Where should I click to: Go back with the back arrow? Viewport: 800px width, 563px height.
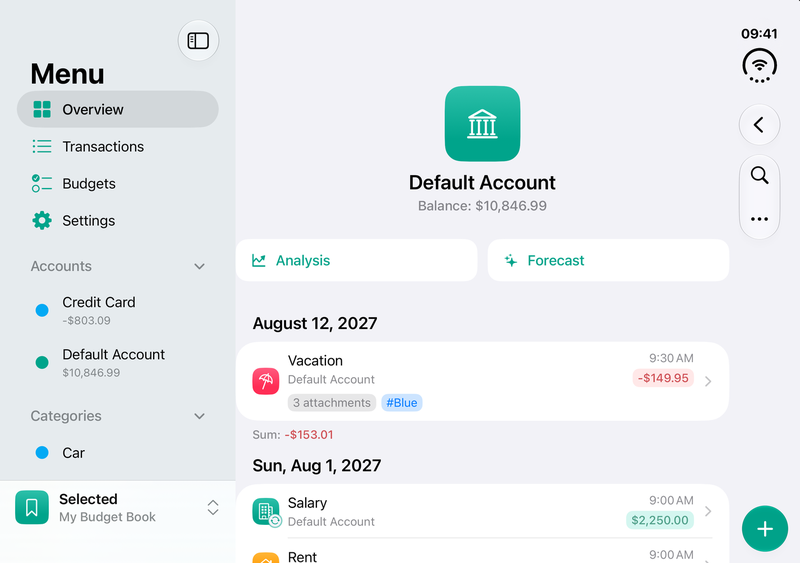759,125
